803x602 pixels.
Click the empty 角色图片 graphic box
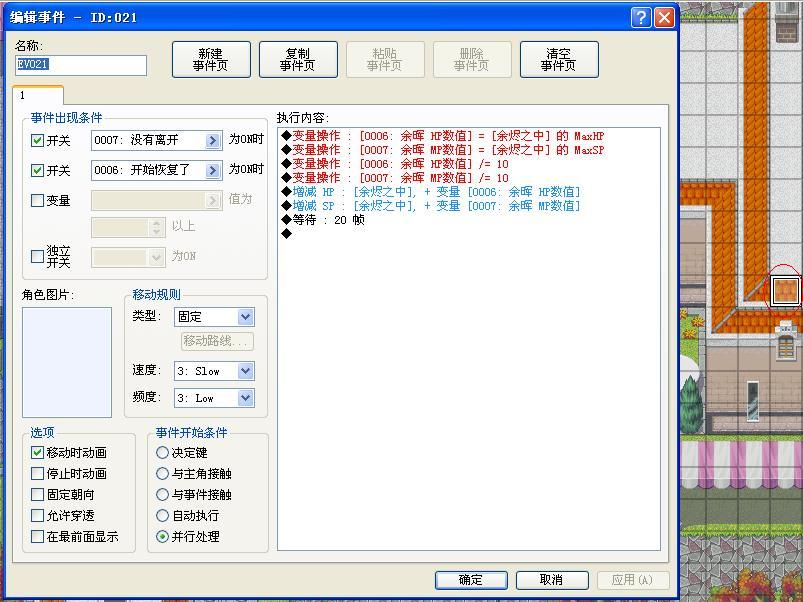[x=67, y=362]
